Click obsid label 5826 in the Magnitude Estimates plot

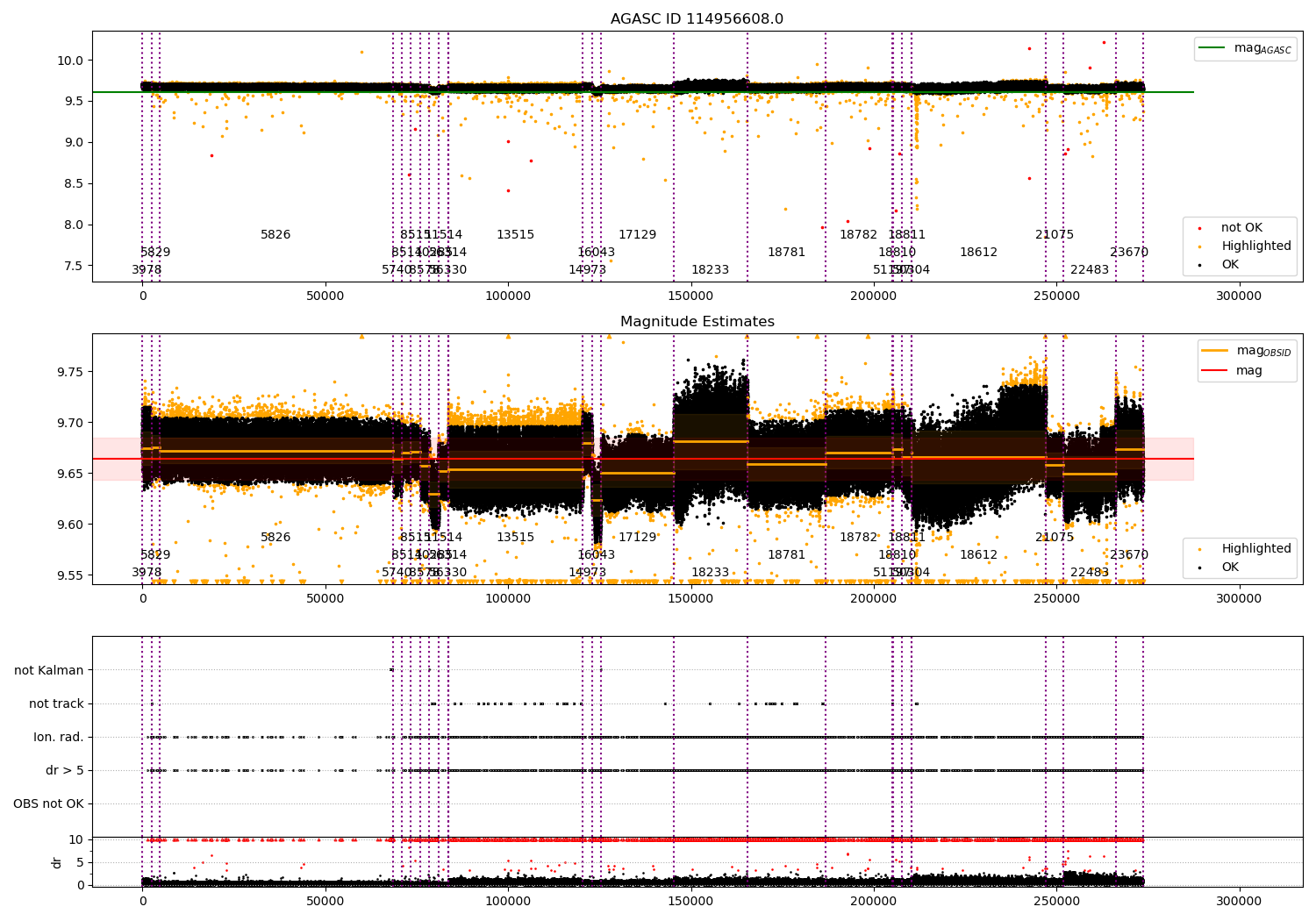click(275, 538)
